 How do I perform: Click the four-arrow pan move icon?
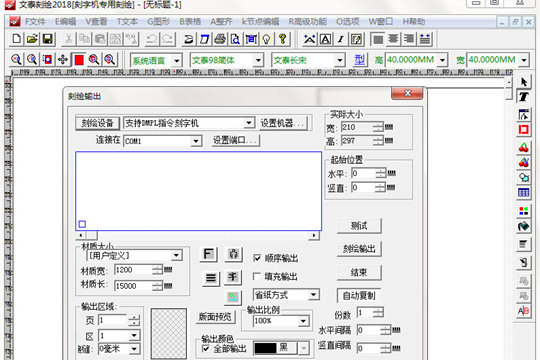click(63, 60)
